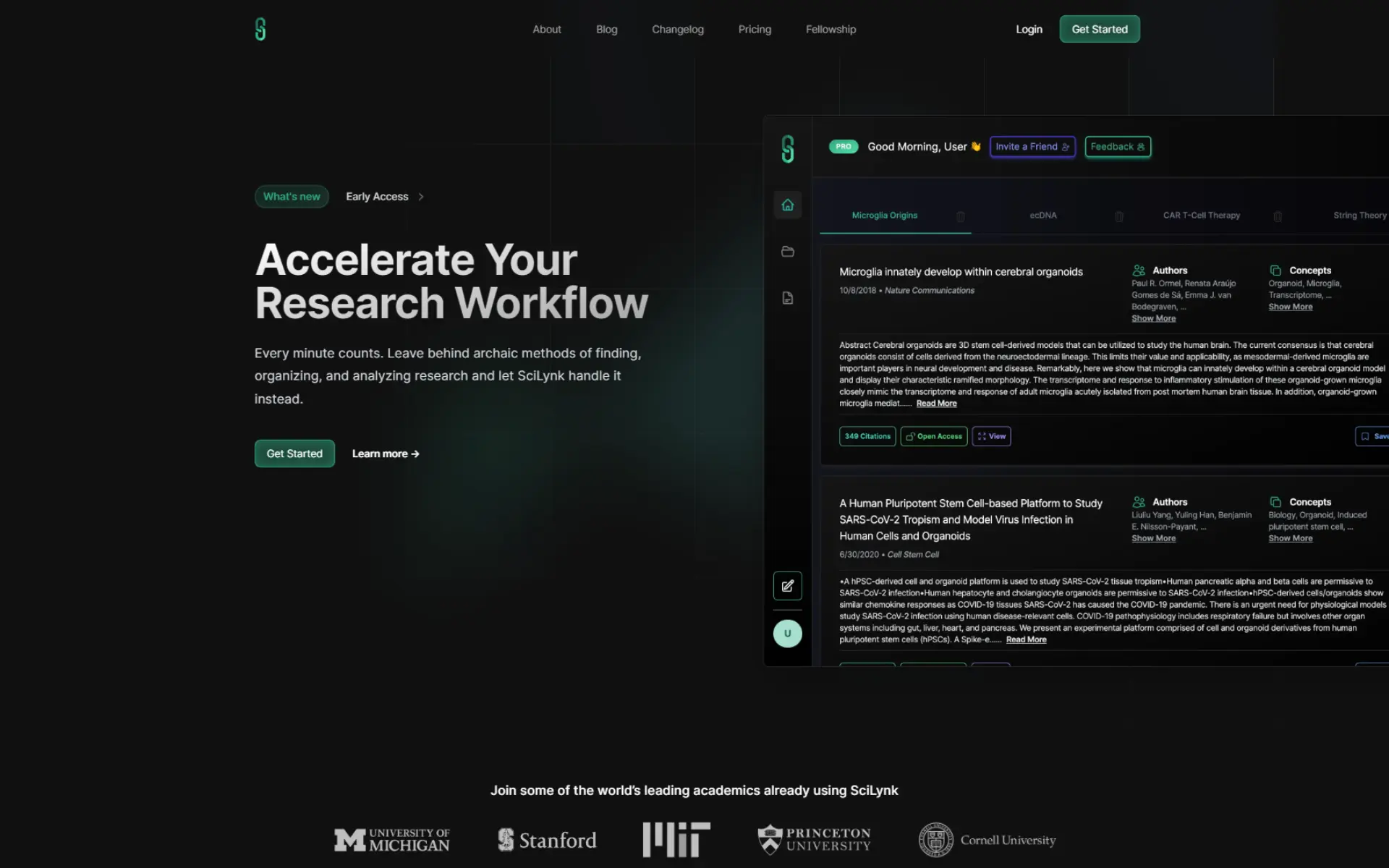
Task: Open the folder icon in the sidebar
Action: coord(787,252)
